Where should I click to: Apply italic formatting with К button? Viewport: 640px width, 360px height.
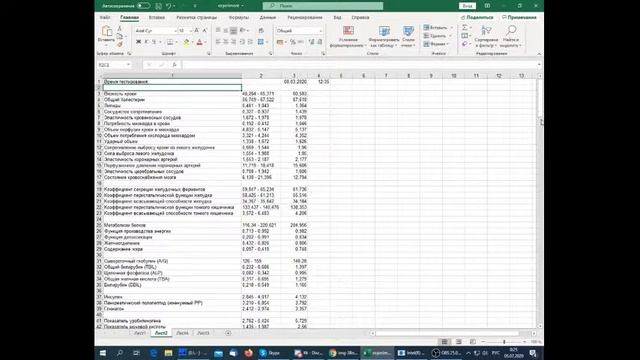pos(146,42)
